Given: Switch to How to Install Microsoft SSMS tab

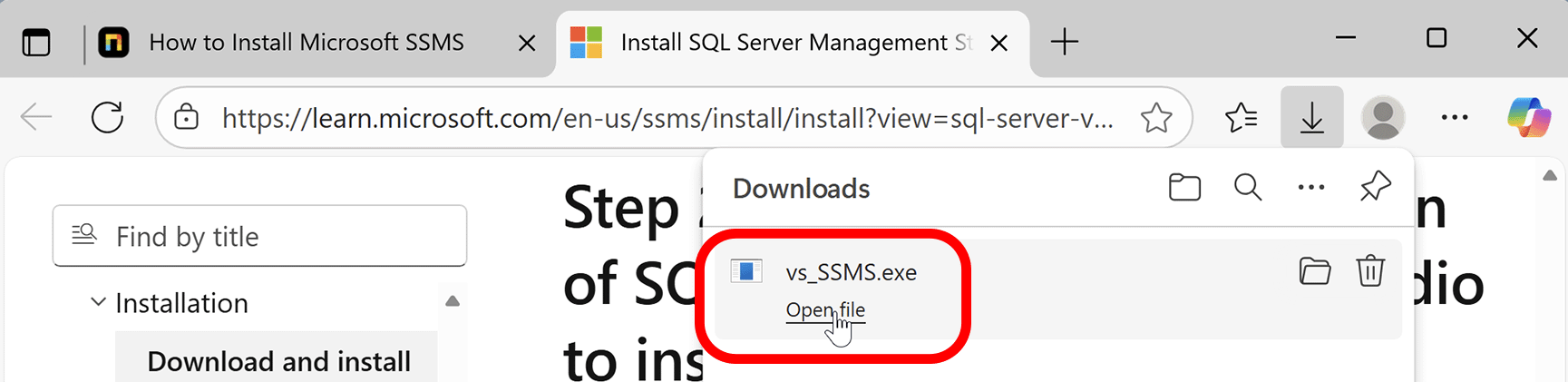Looking at the screenshot, I should click(306, 43).
